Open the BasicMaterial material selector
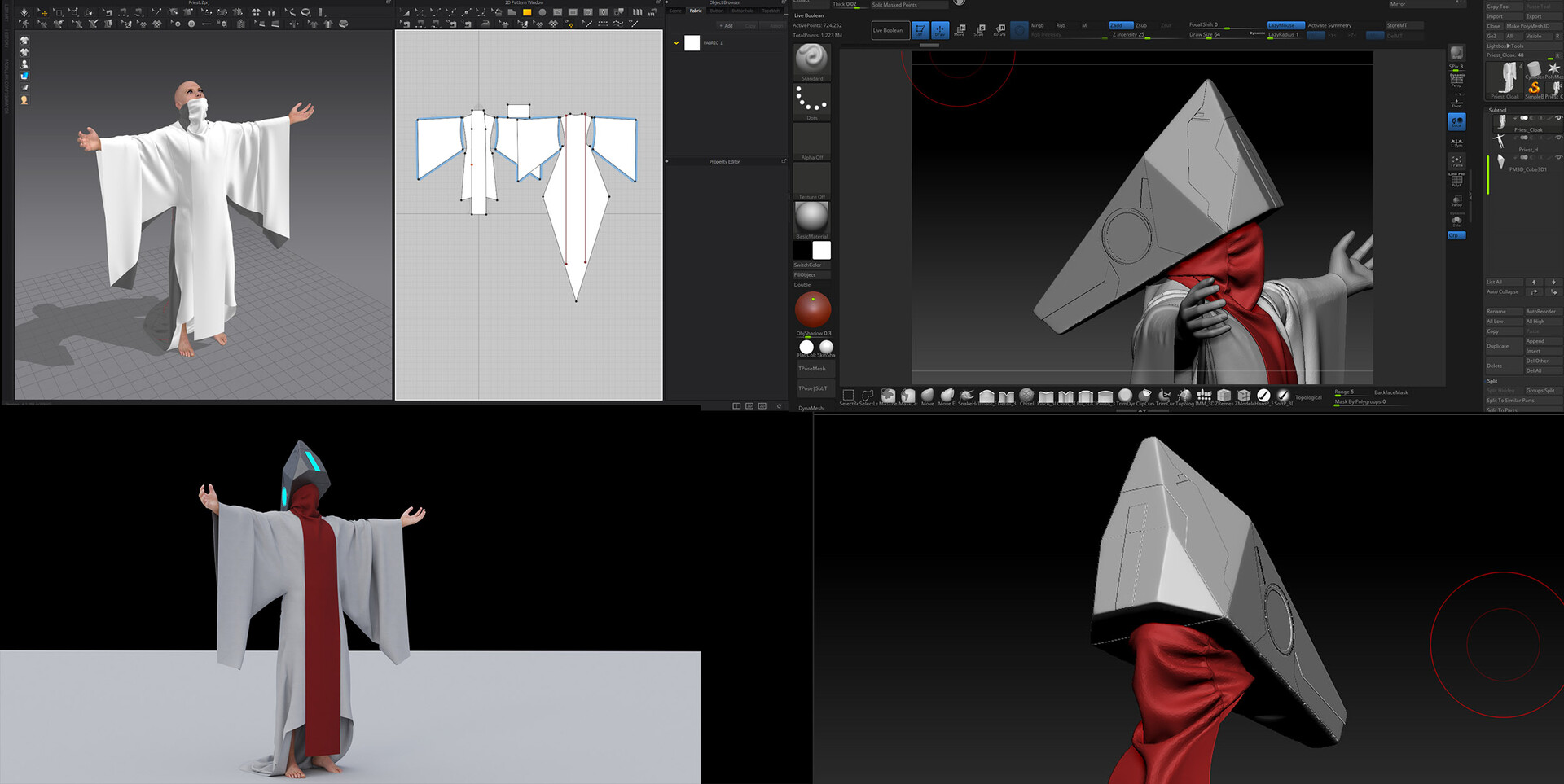 (x=811, y=220)
